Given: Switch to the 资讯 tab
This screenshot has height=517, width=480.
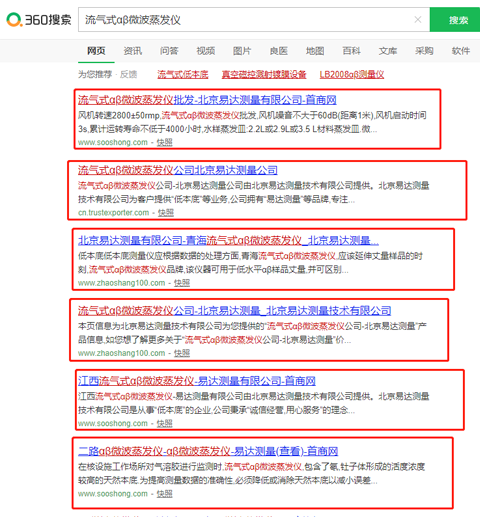Looking at the screenshot, I should tap(133, 51).
